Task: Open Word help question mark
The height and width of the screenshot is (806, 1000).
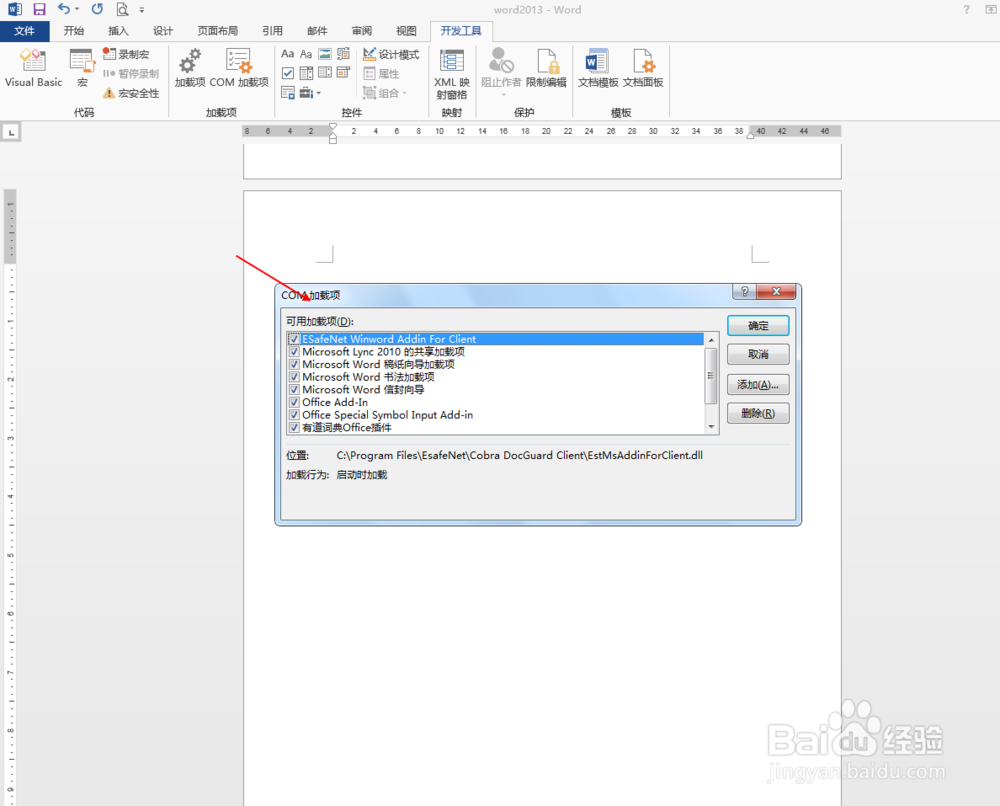Action: tap(967, 10)
